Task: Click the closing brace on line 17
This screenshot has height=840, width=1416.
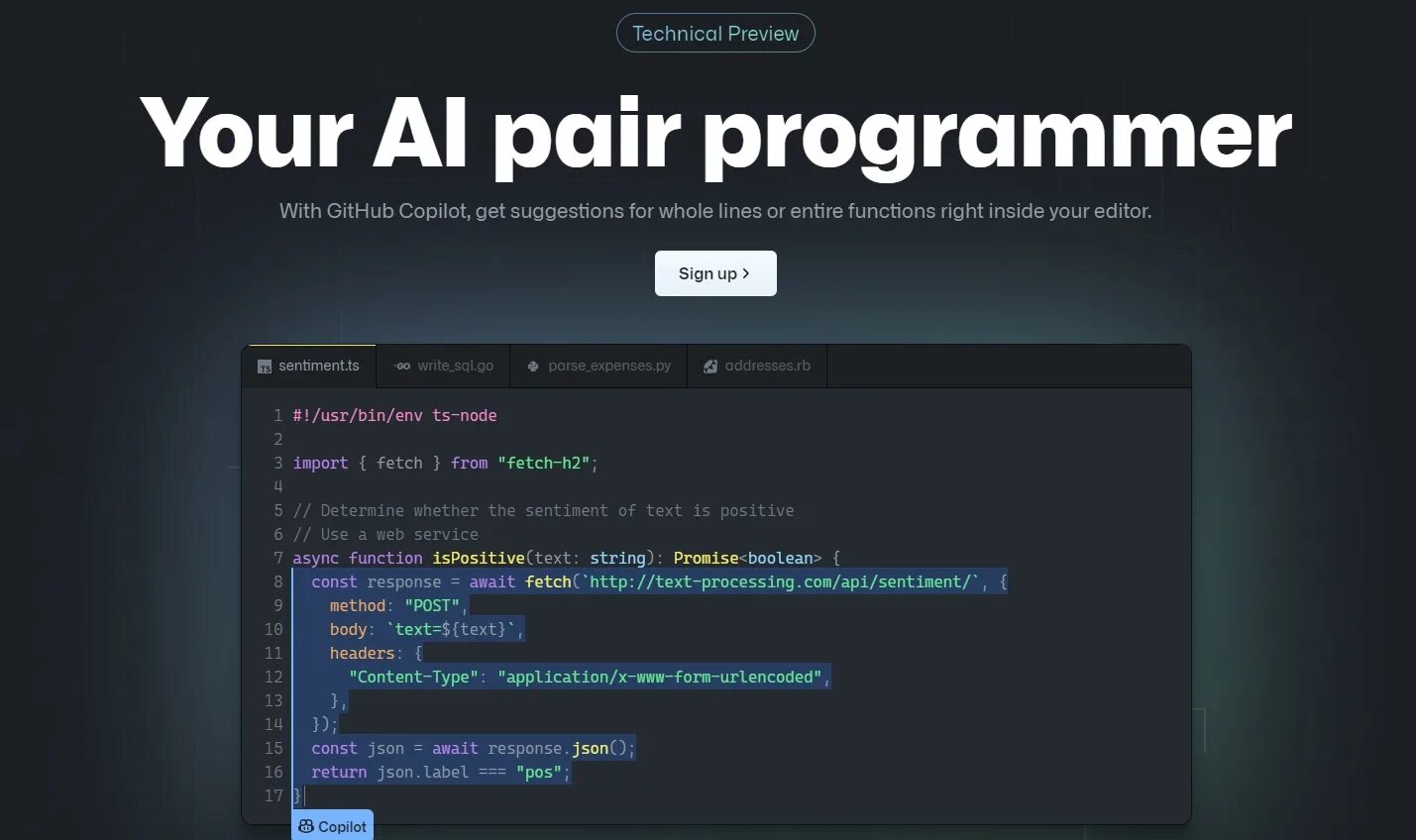Action: [x=297, y=796]
